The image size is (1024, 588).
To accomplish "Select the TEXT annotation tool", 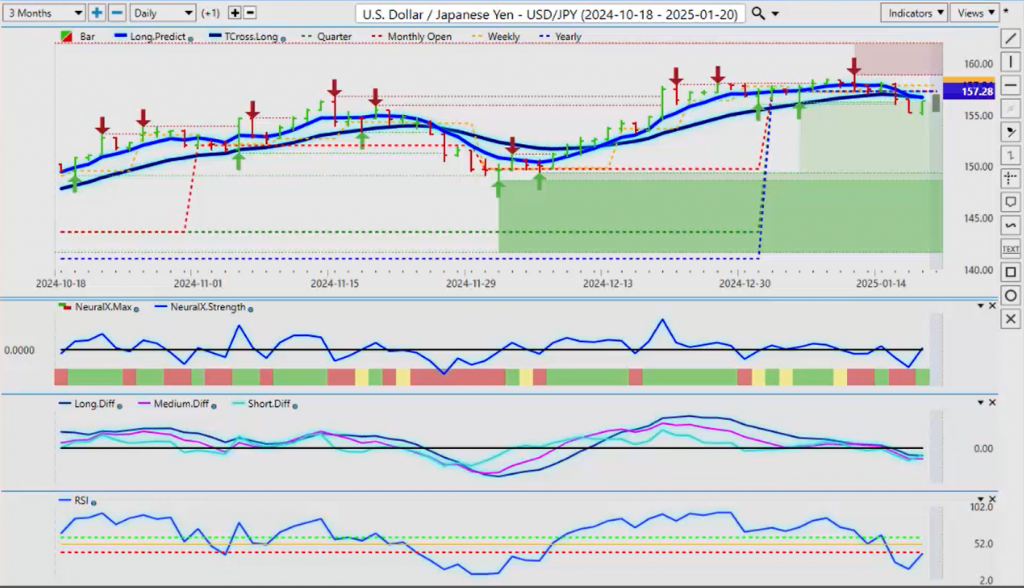I will [x=1010, y=249].
